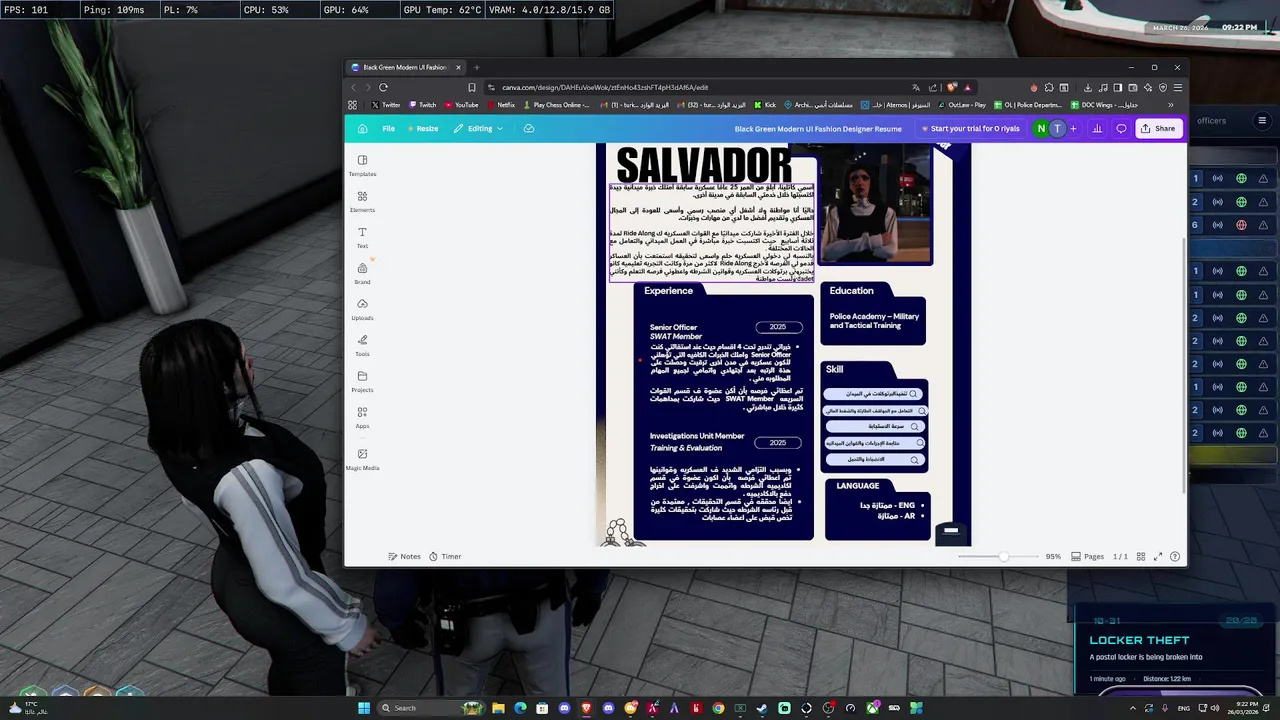Select the SALVADOR heading text

click(x=704, y=165)
